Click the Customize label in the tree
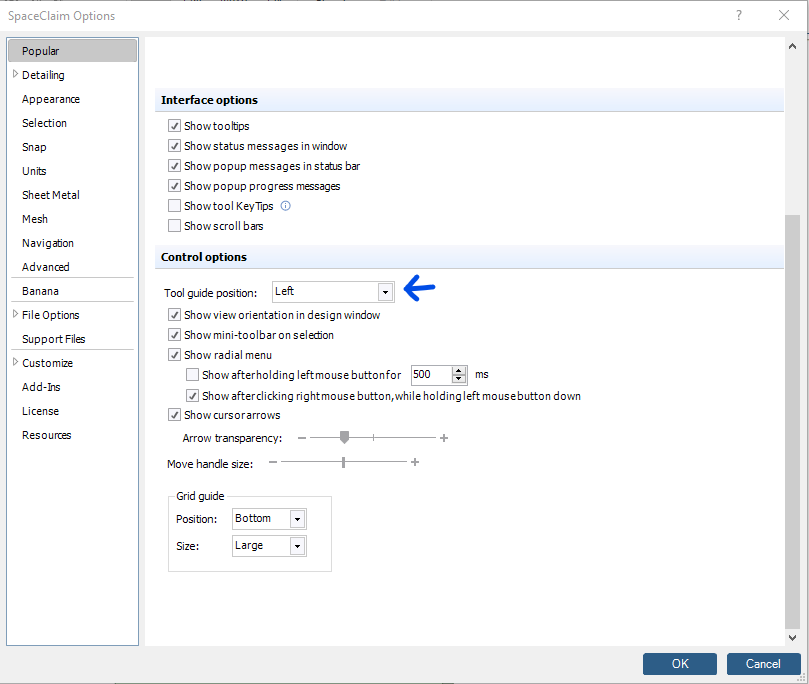Viewport: 809px width, 684px height. [x=47, y=363]
